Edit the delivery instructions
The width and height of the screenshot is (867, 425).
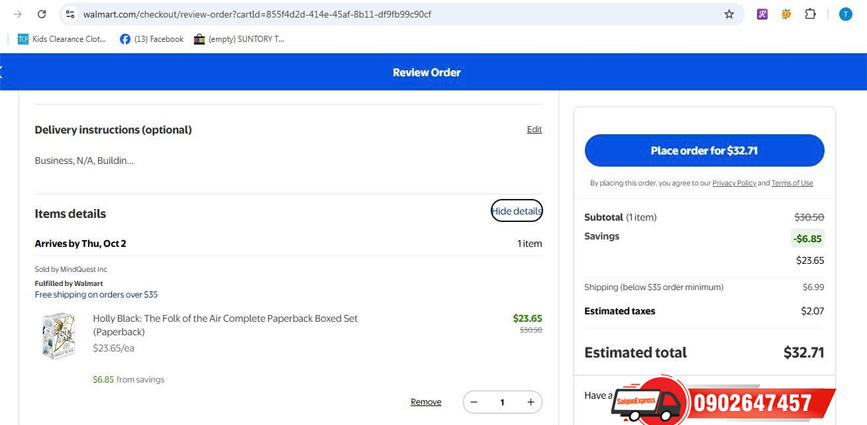click(x=534, y=129)
